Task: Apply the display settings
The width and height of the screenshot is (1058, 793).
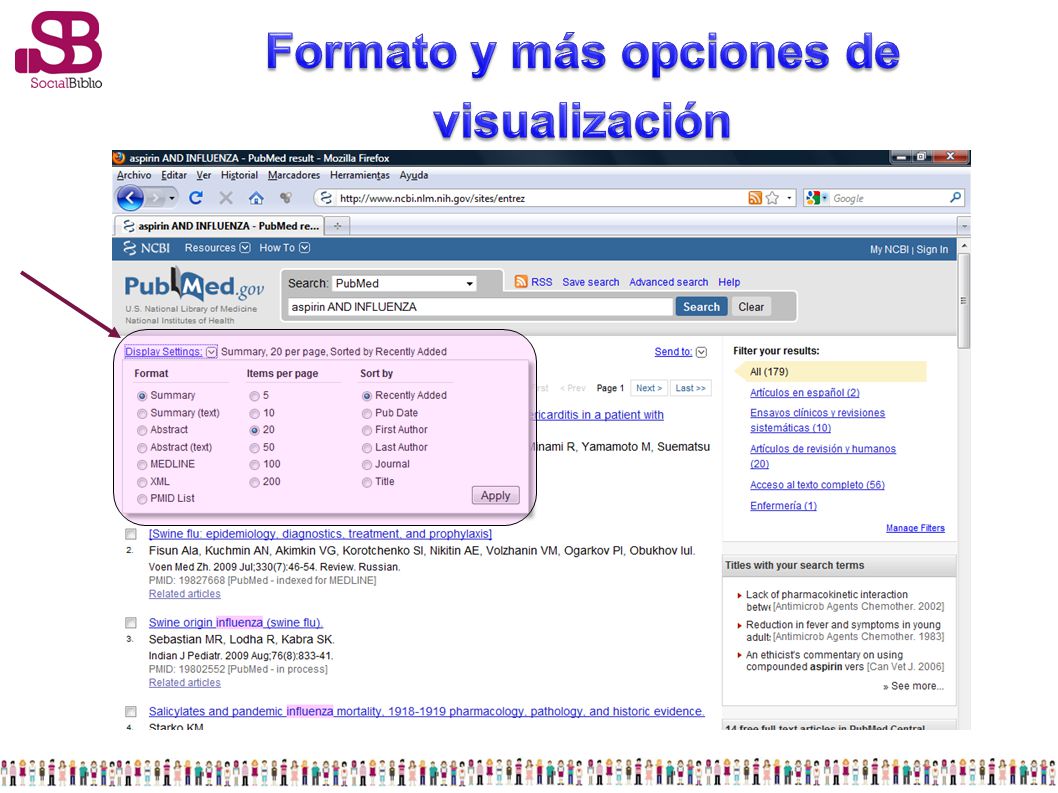Action: (x=495, y=495)
